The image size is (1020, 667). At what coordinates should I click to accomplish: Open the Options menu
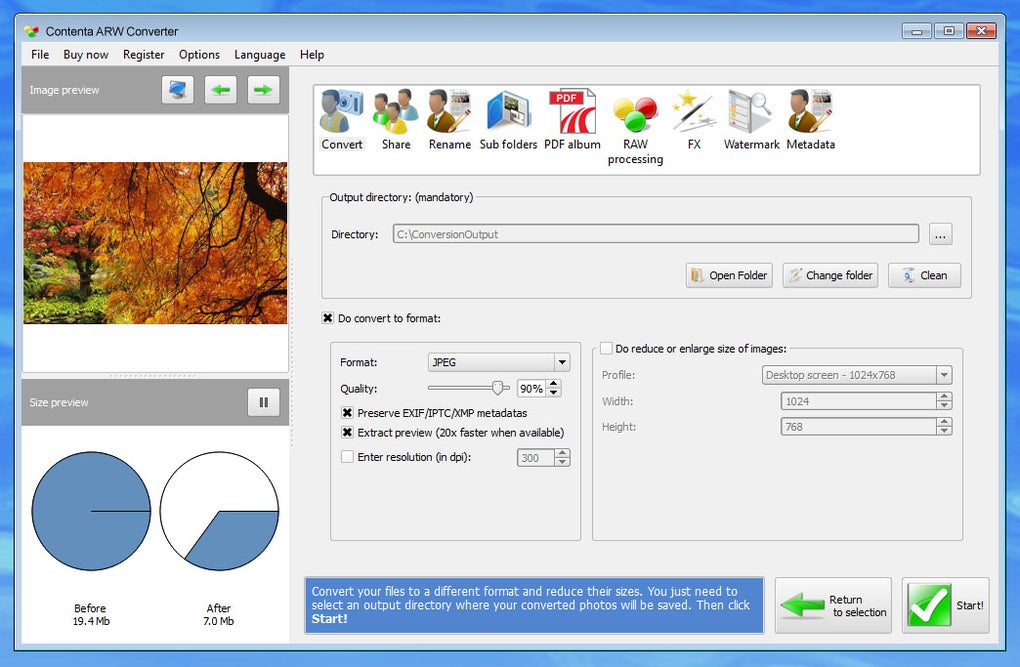(199, 55)
